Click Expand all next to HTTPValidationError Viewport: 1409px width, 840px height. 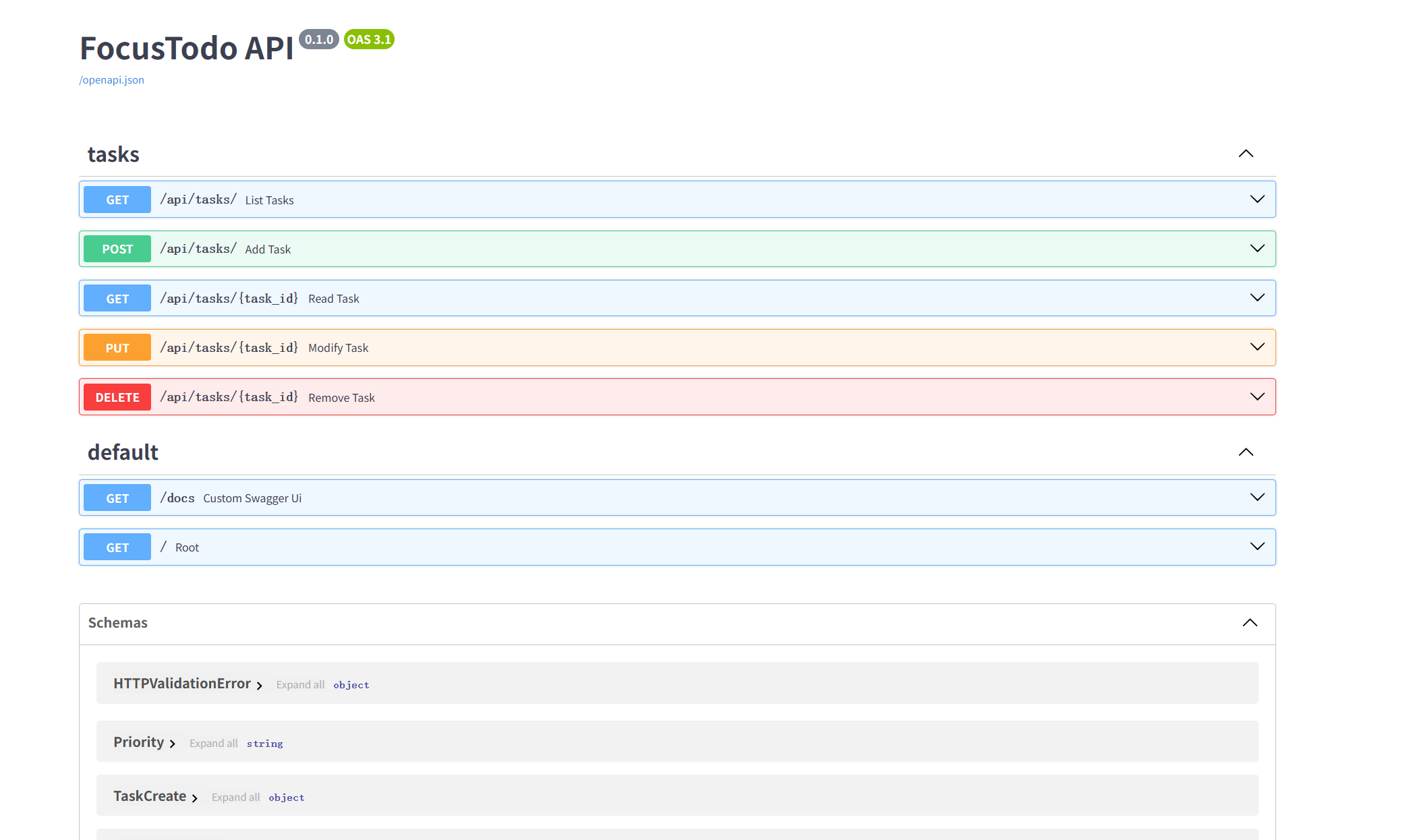coord(300,685)
